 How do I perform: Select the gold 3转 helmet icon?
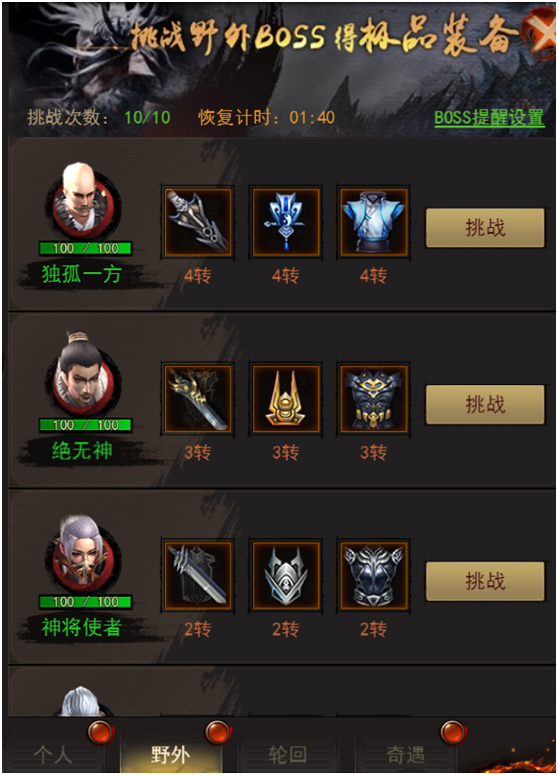[x=286, y=399]
